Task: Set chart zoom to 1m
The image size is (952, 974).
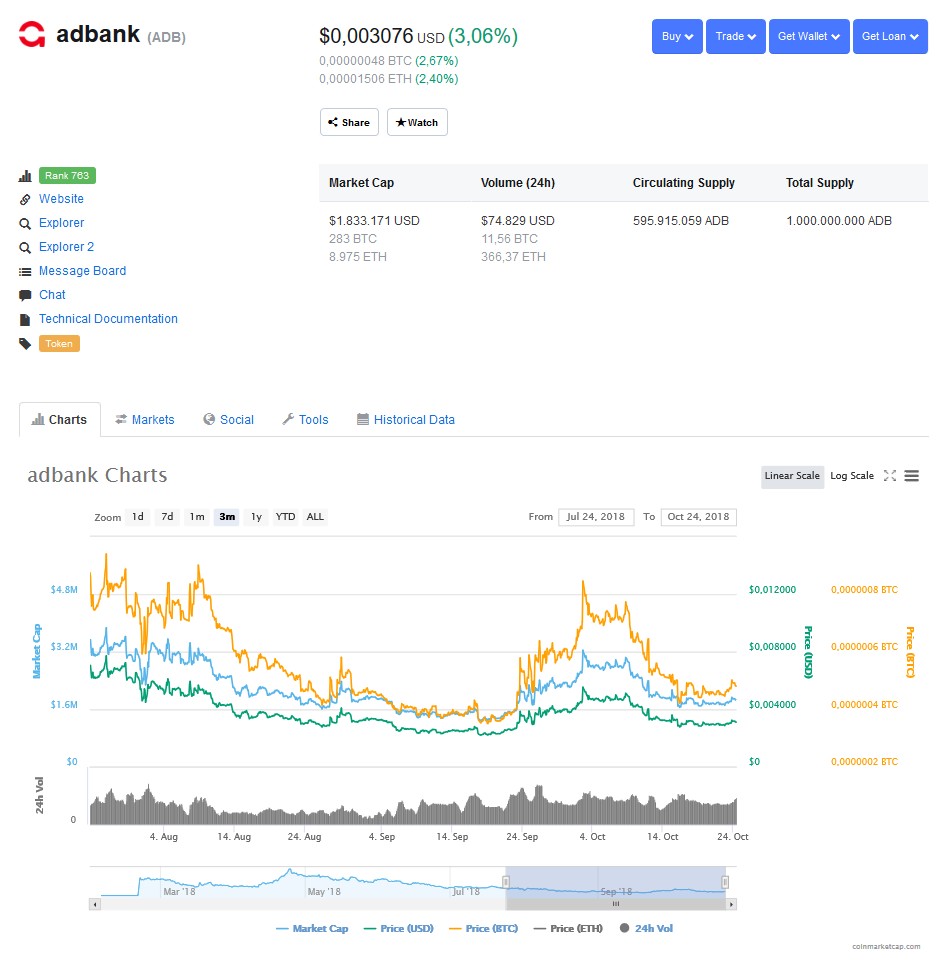Action: [x=197, y=517]
